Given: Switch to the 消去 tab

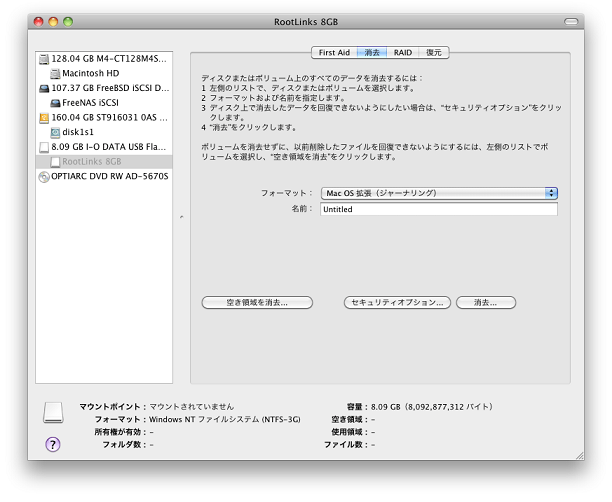Looking at the screenshot, I should click(372, 53).
